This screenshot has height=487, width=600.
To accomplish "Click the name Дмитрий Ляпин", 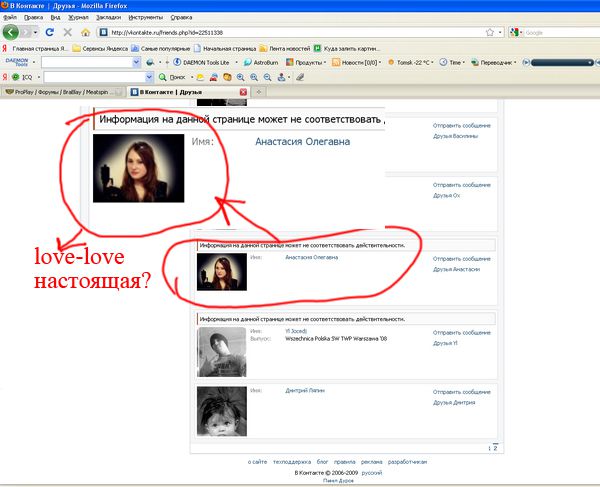I will [305, 391].
